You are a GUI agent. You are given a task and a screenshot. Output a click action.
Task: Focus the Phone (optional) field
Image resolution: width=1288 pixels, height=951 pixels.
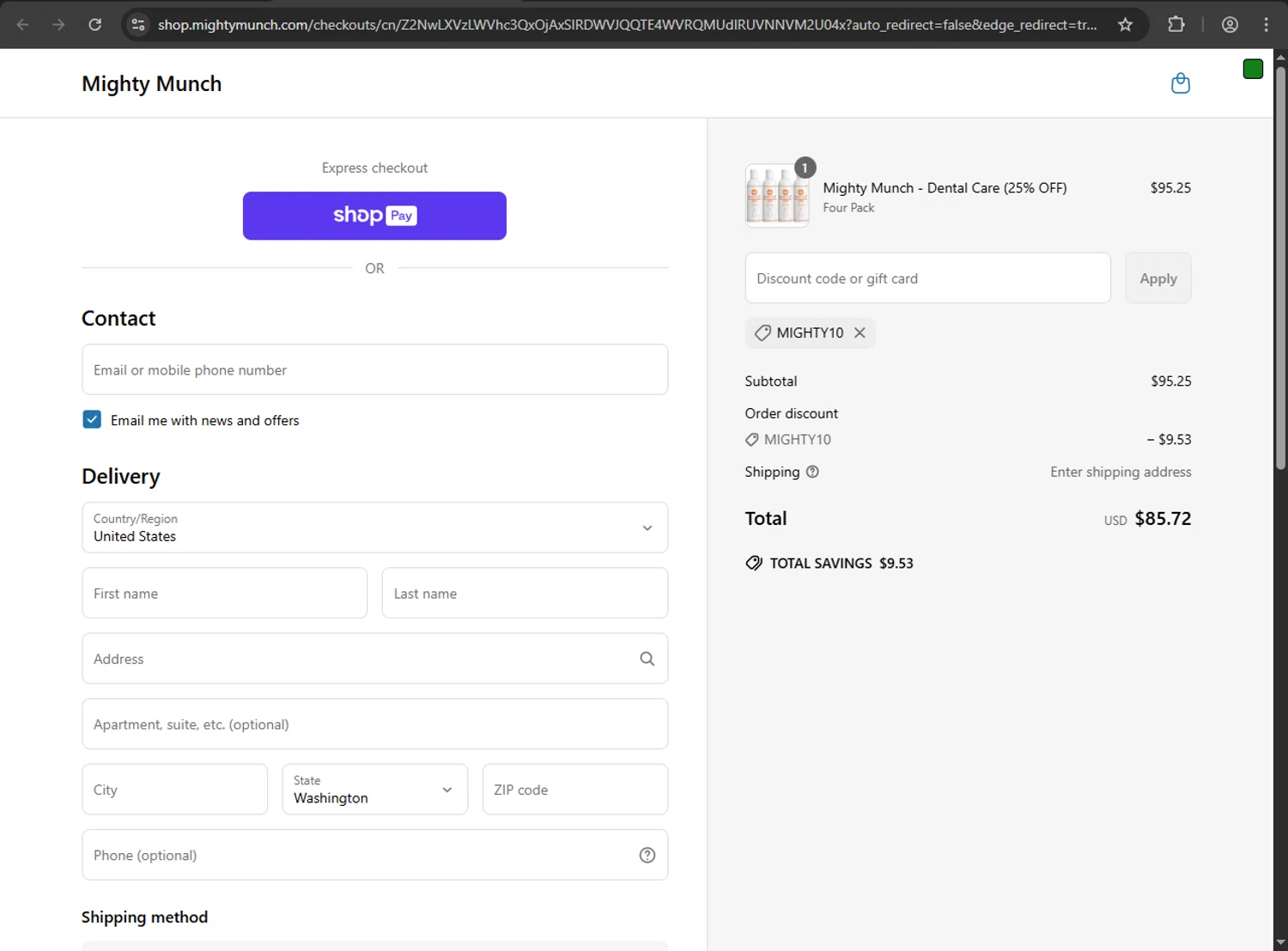pyautogui.click(x=375, y=855)
